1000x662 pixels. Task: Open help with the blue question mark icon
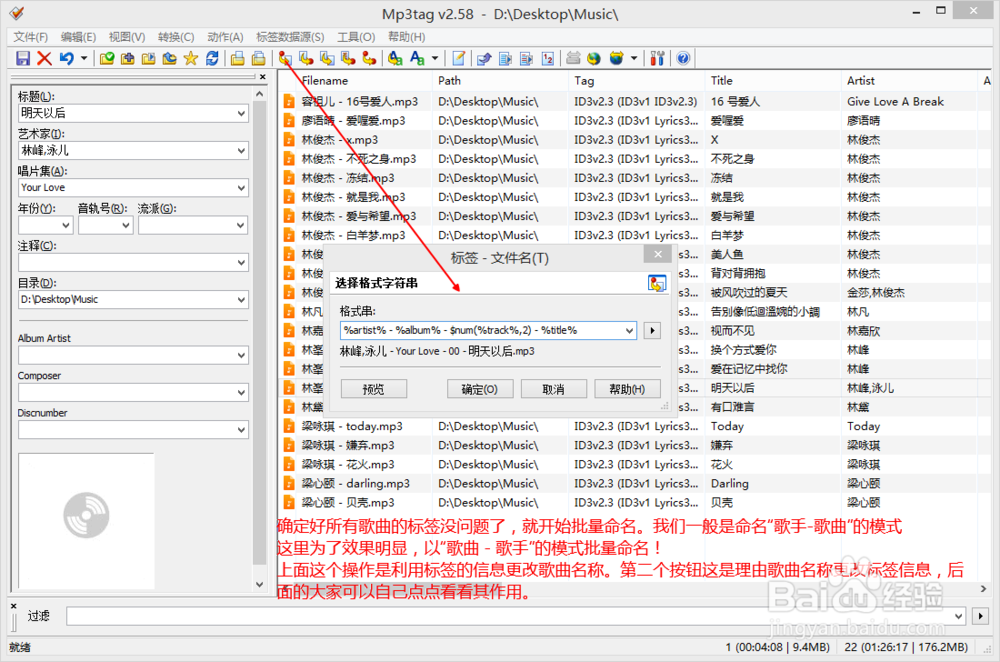click(x=683, y=59)
